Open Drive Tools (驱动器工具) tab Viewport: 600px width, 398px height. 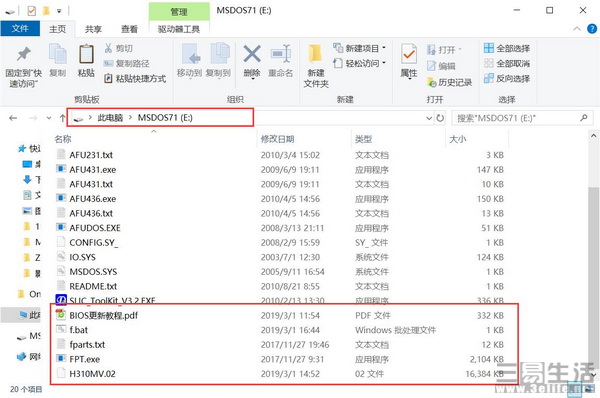179,29
